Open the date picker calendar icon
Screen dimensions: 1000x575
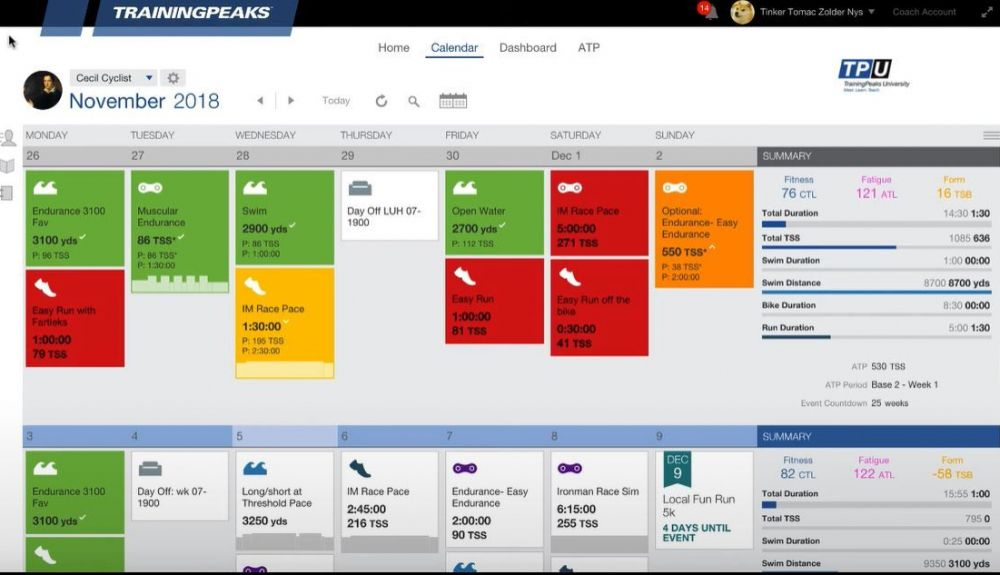click(453, 101)
